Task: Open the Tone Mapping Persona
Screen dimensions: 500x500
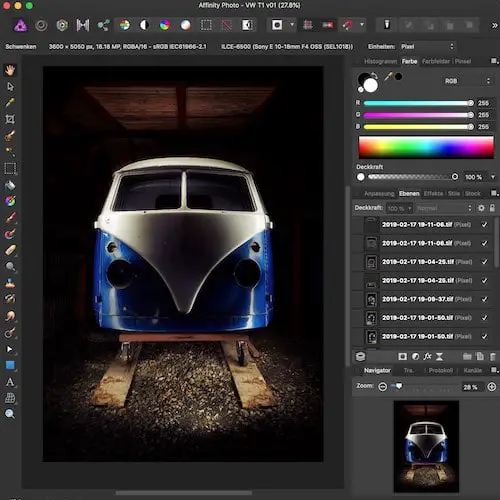Action: pyautogui.click(x=83, y=25)
